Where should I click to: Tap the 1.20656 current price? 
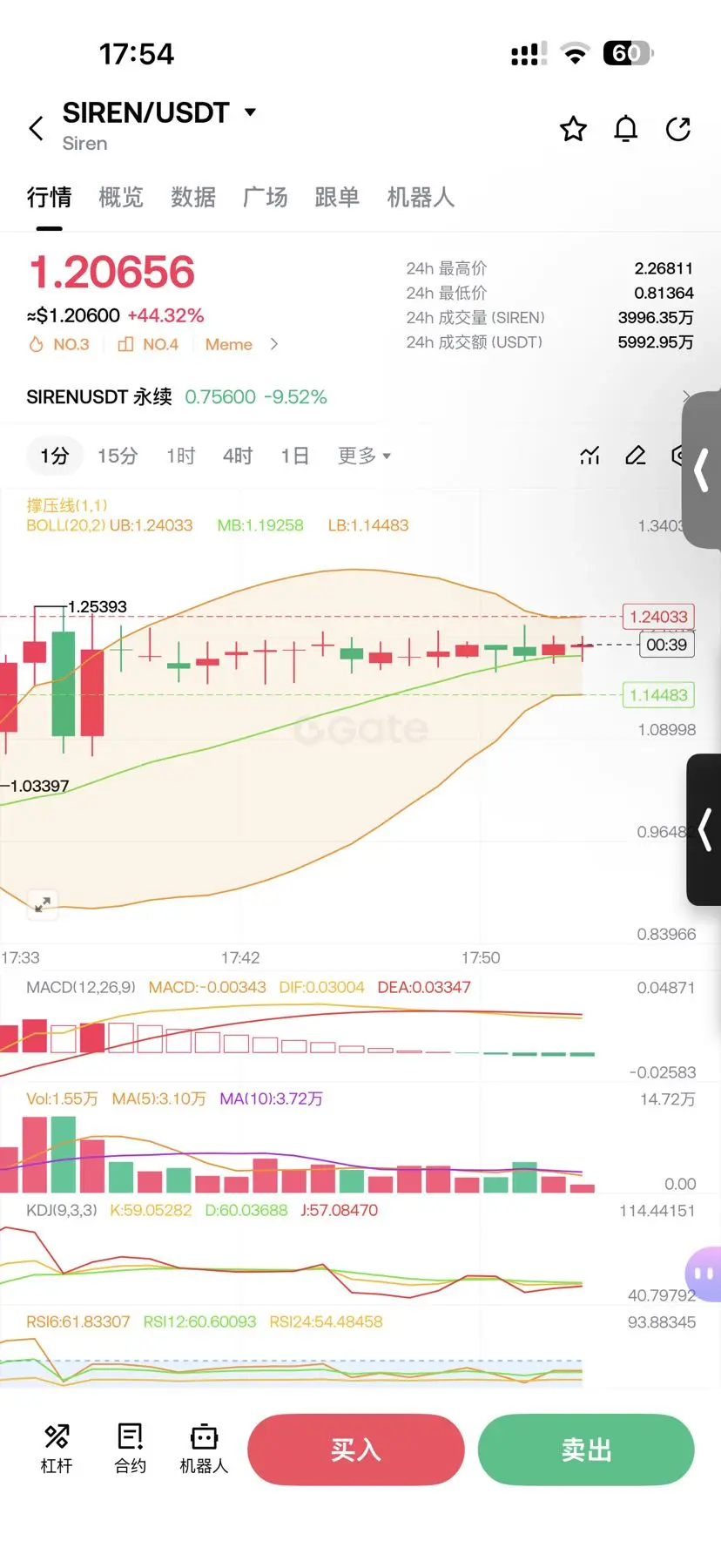(x=112, y=273)
